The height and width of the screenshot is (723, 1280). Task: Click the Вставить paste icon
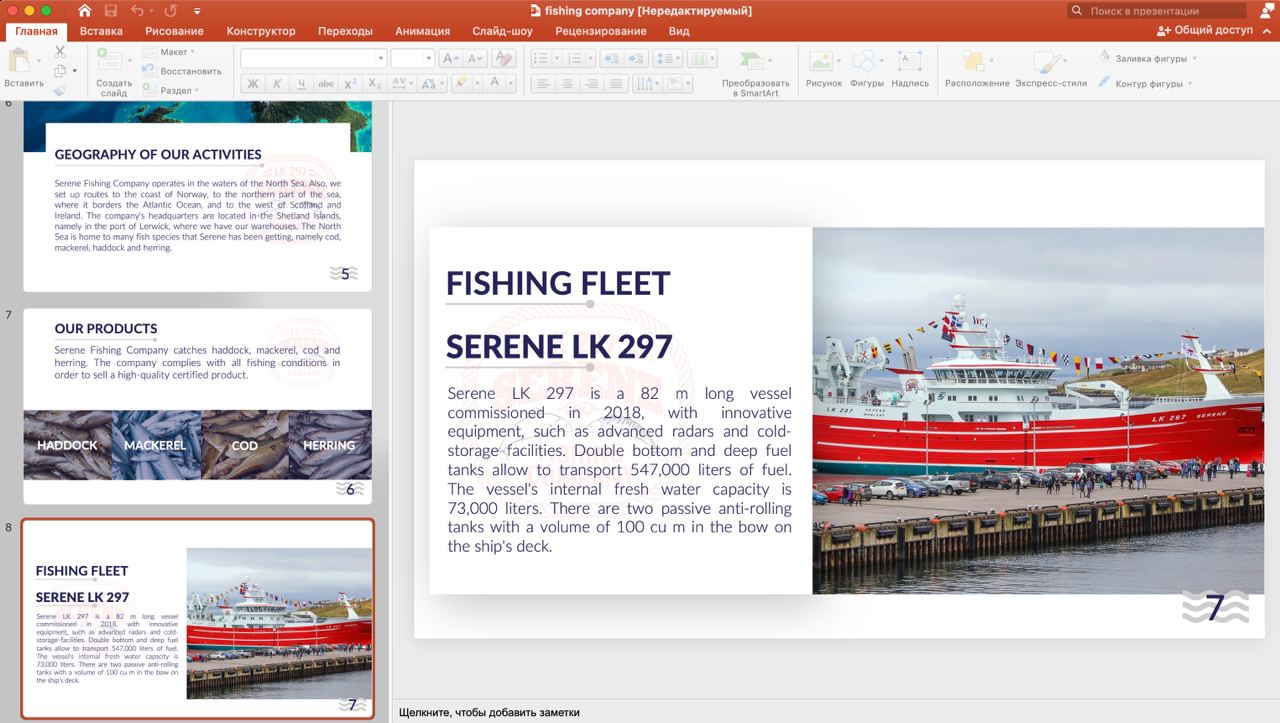[19, 61]
